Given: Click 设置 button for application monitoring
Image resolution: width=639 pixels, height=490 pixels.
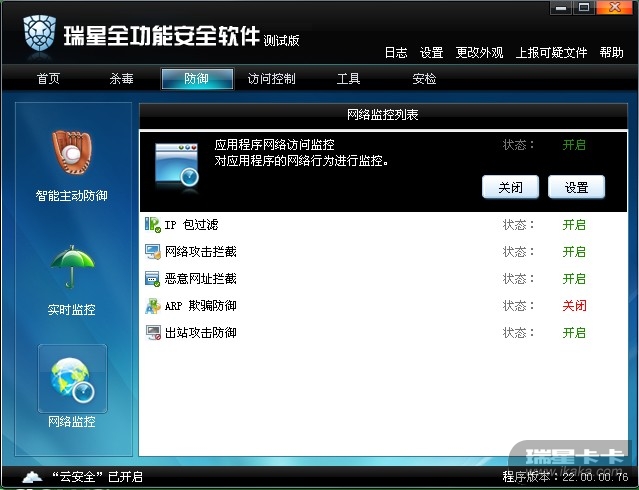Looking at the screenshot, I should 576,187.
